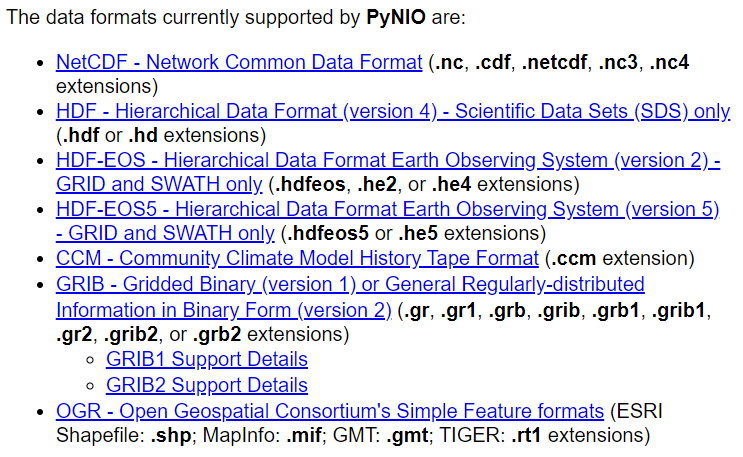Click the bold .netcdf extension text

click(x=554, y=63)
